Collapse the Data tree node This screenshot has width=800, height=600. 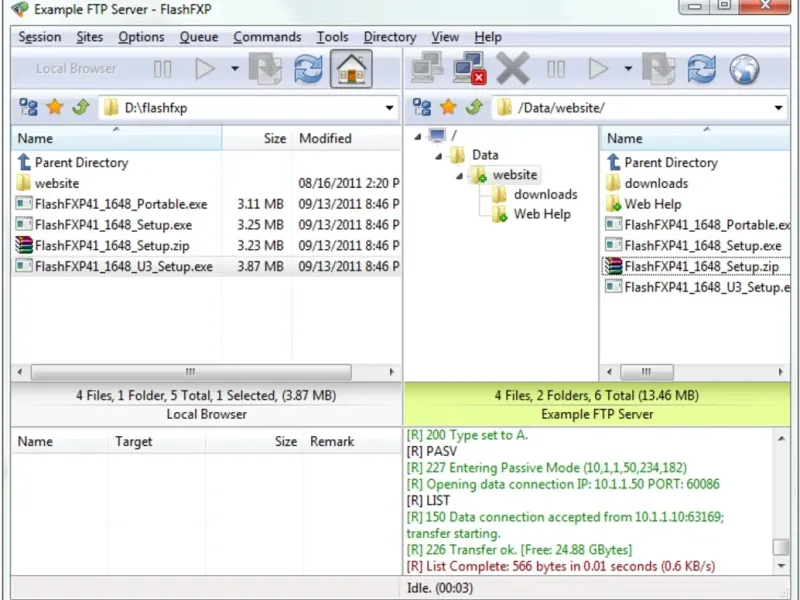click(439, 156)
